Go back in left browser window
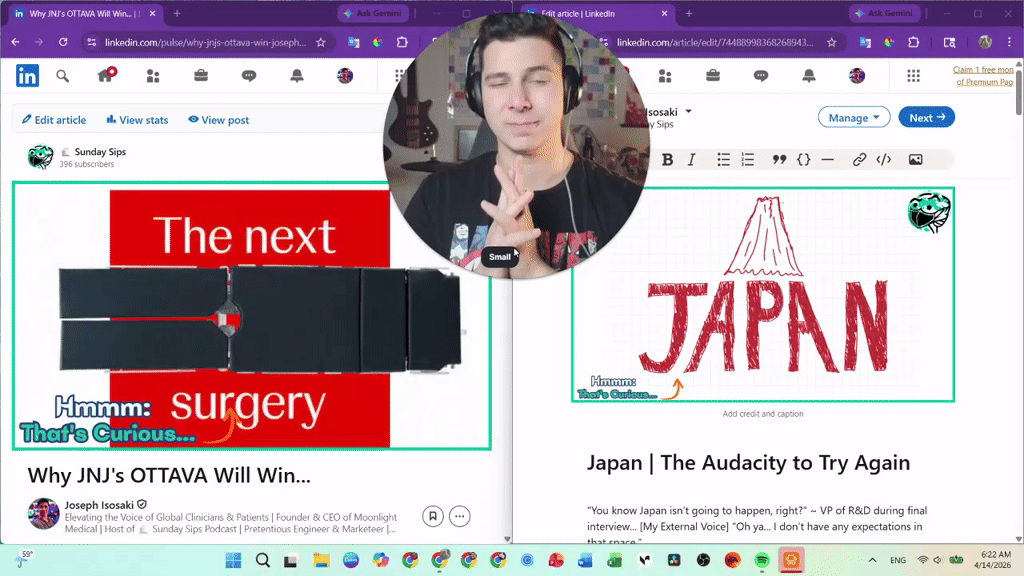The width and height of the screenshot is (1024, 576). pyautogui.click(x=16, y=42)
